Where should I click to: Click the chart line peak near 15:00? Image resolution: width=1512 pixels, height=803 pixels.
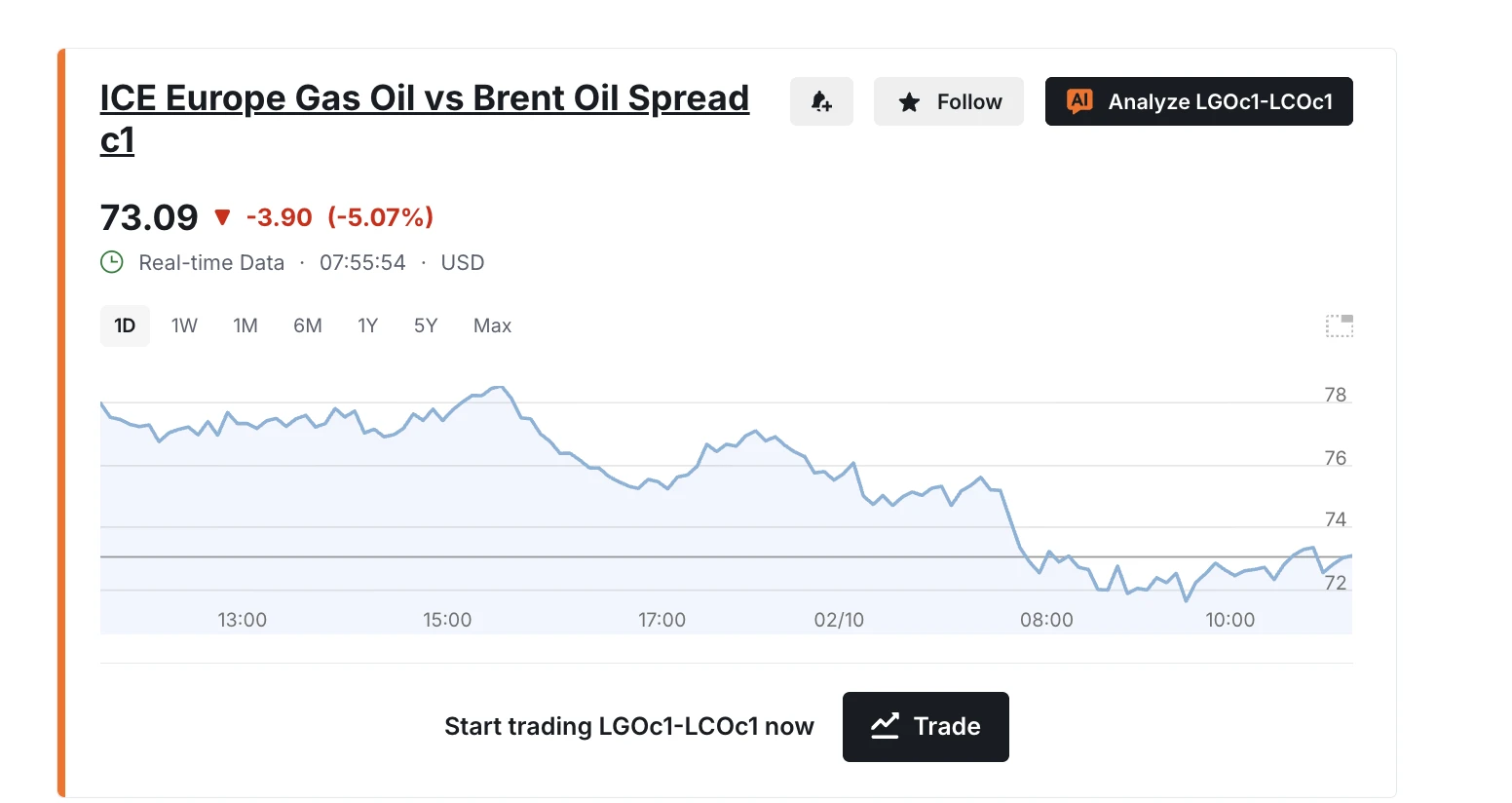[499, 388]
